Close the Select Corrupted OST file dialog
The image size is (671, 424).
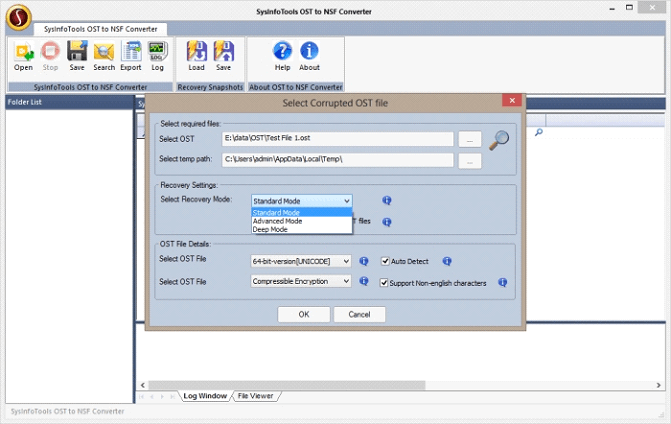pyautogui.click(x=512, y=101)
